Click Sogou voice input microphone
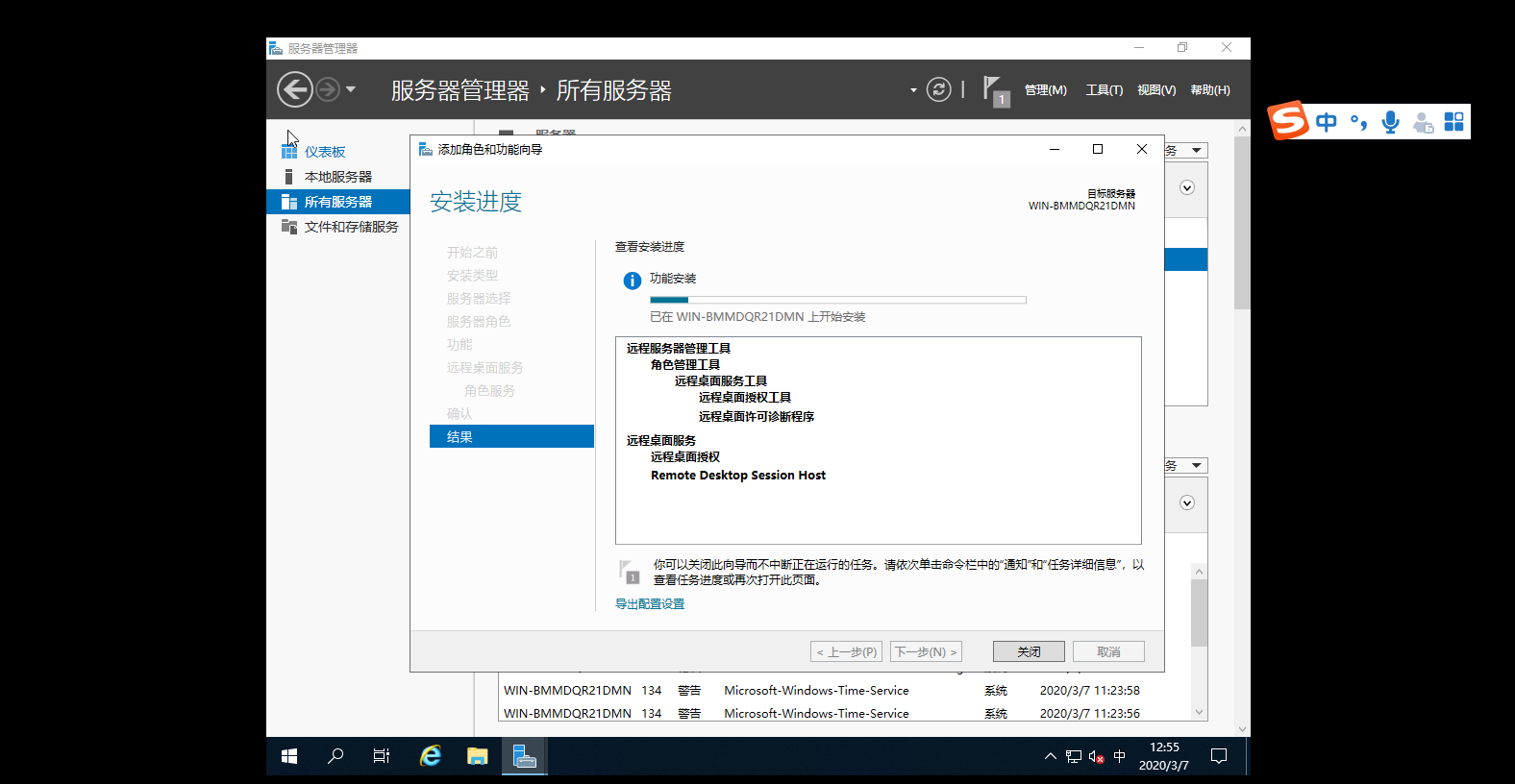The image size is (1515, 784). point(1390,122)
